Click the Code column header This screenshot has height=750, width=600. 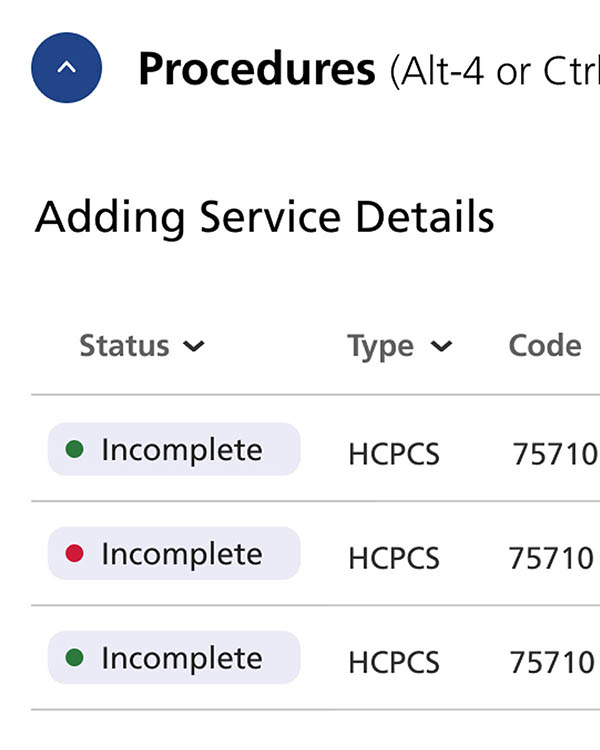[x=545, y=346]
